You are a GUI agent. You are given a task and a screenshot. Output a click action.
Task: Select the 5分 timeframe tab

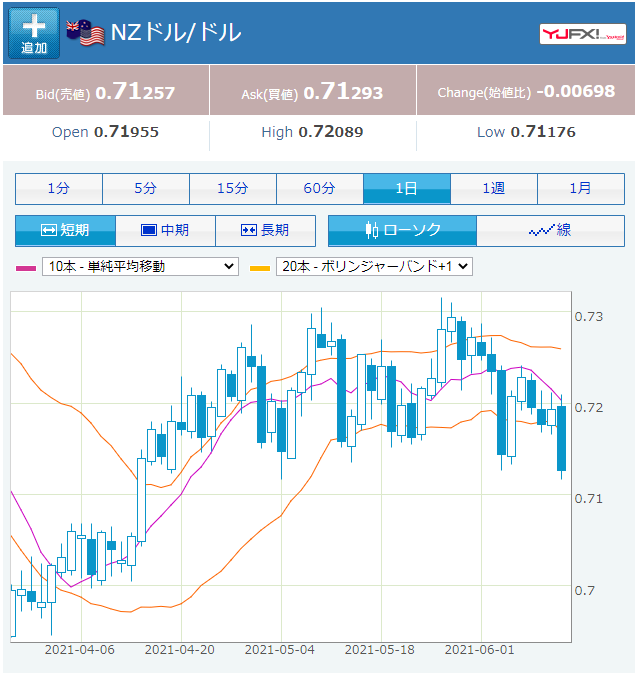point(146,188)
